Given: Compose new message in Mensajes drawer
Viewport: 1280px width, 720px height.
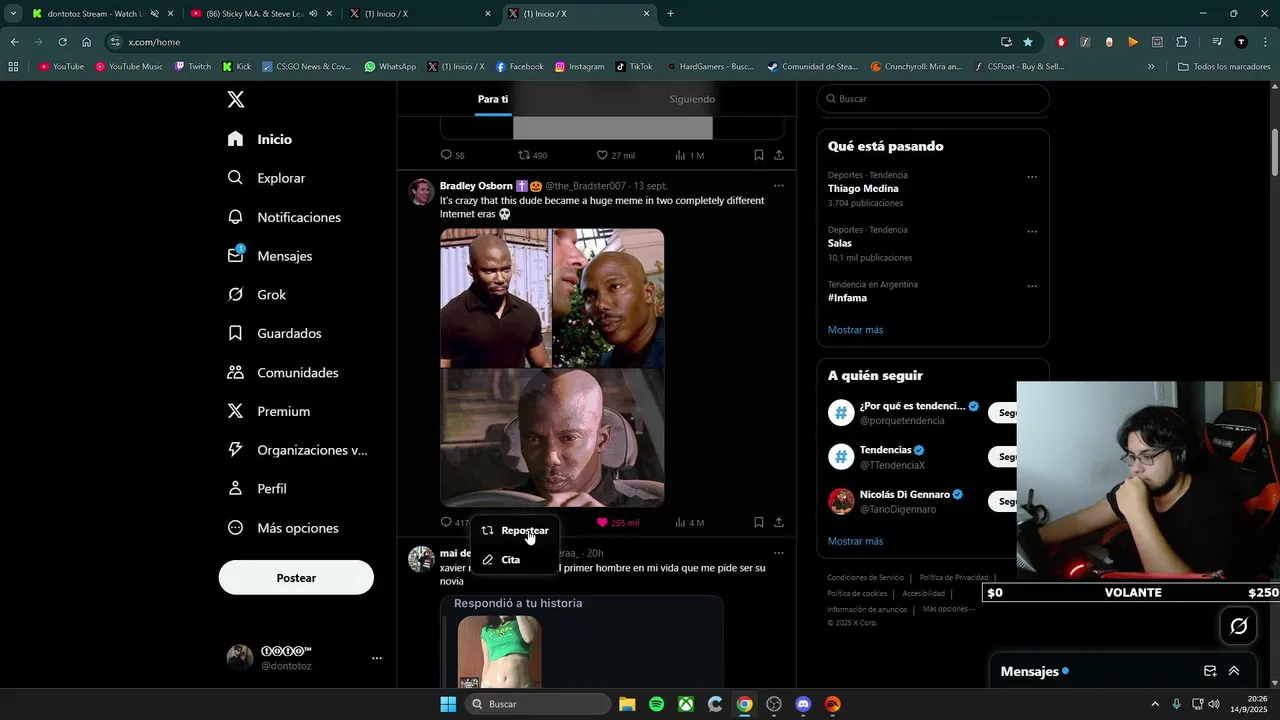Looking at the screenshot, I should pyautogui.click(x=1210, y=671).
